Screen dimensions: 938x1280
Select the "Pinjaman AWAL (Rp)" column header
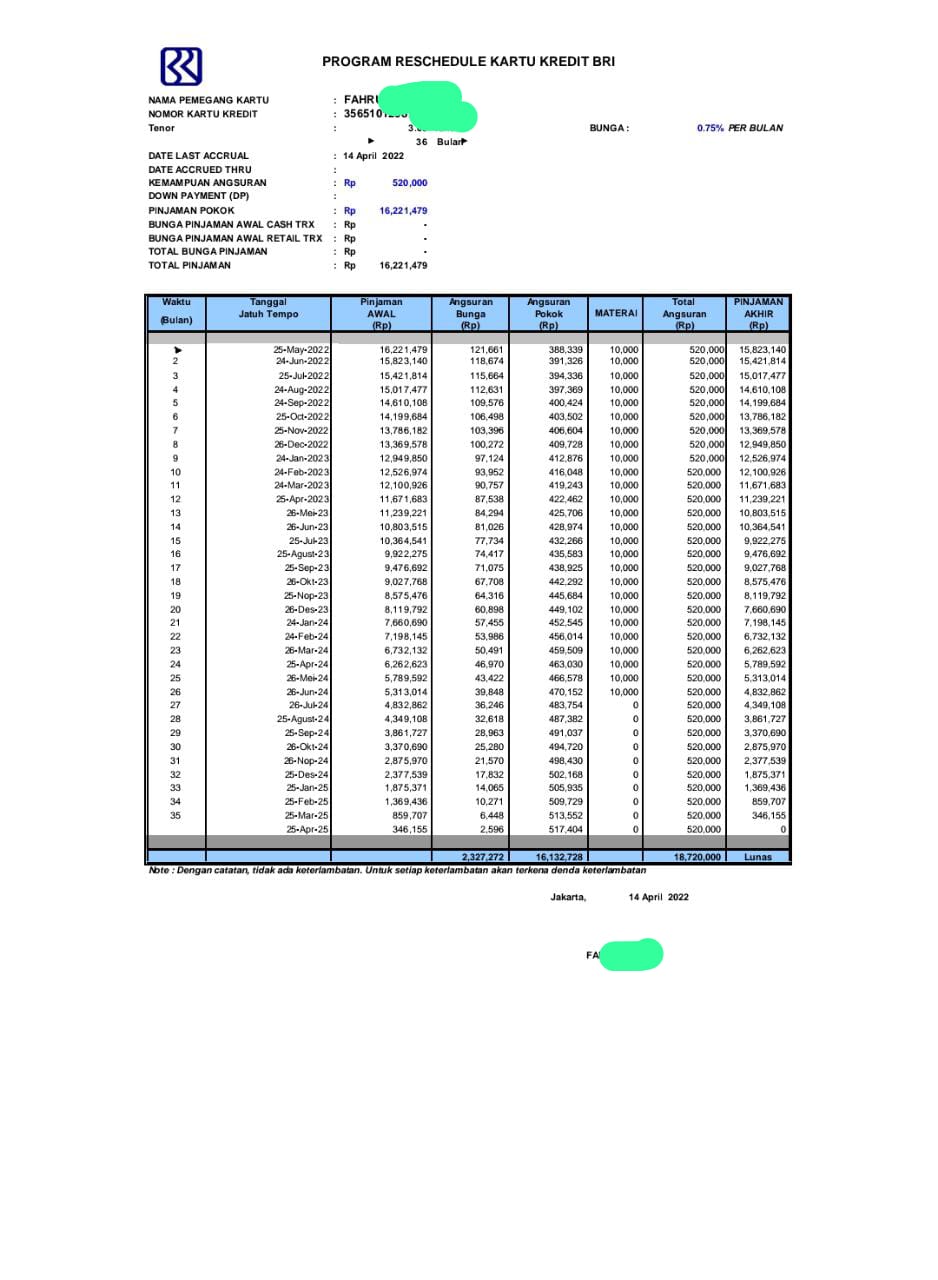click(381, 313)
